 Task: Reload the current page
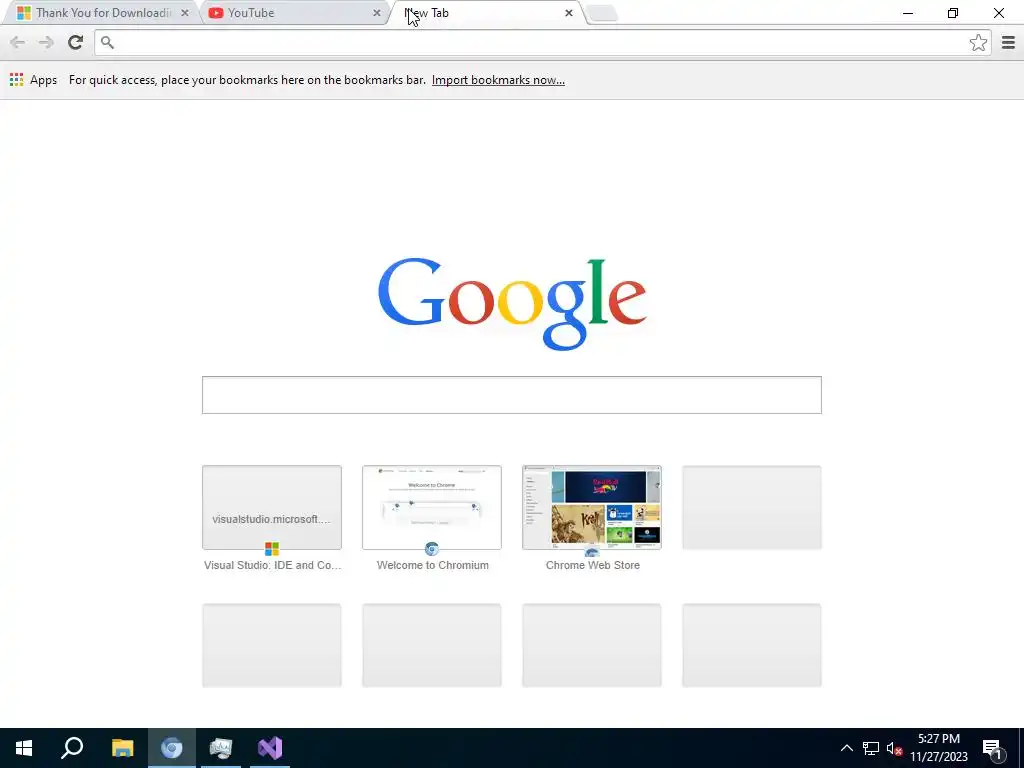(75, 43)
